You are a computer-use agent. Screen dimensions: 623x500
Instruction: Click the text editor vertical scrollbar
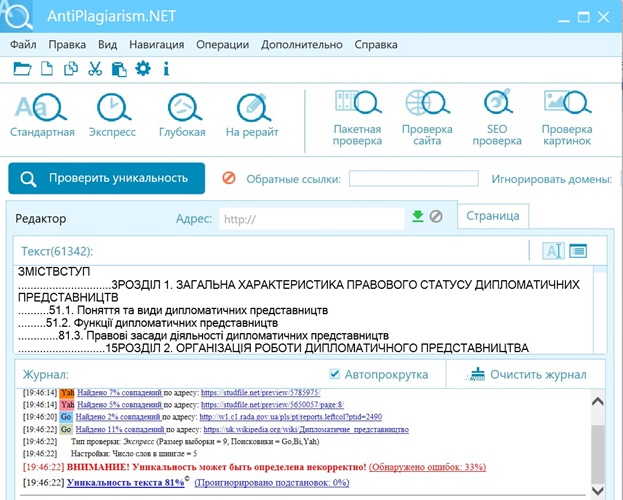[x=600, y=310]
